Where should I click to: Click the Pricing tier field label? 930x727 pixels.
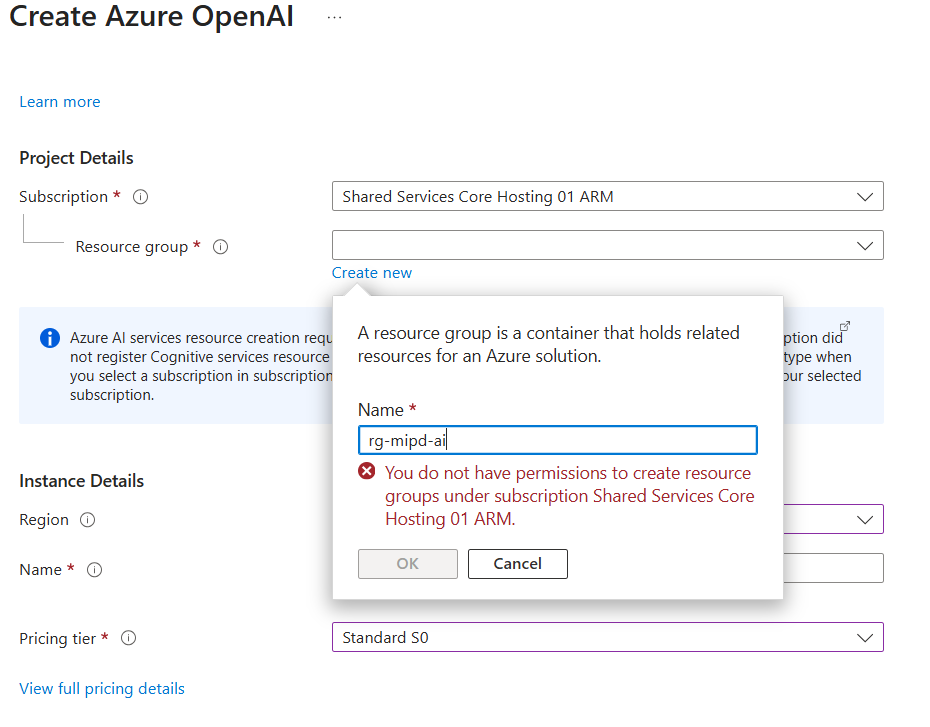click(x=58, y=639)
